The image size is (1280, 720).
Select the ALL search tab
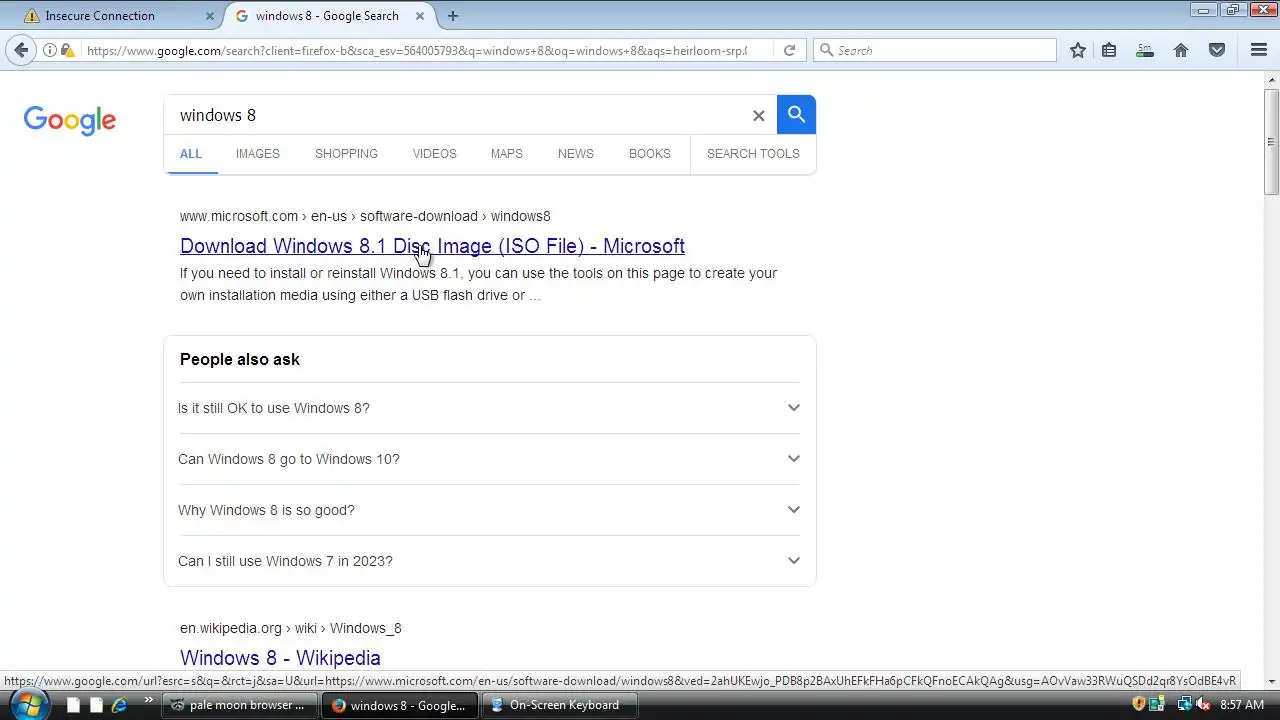tap(191, 154)
